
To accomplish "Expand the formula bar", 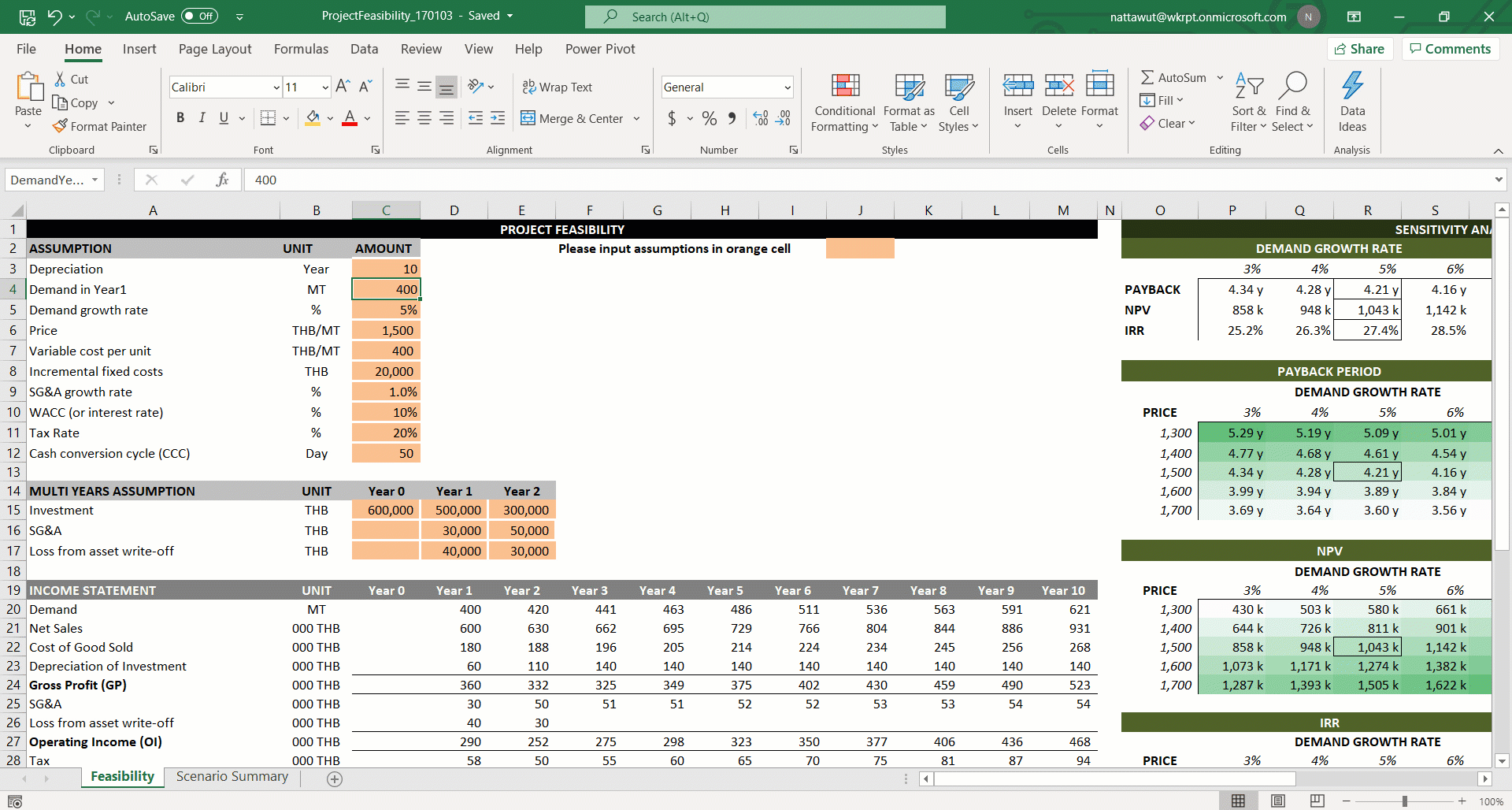I will [x=1498, y=180].
